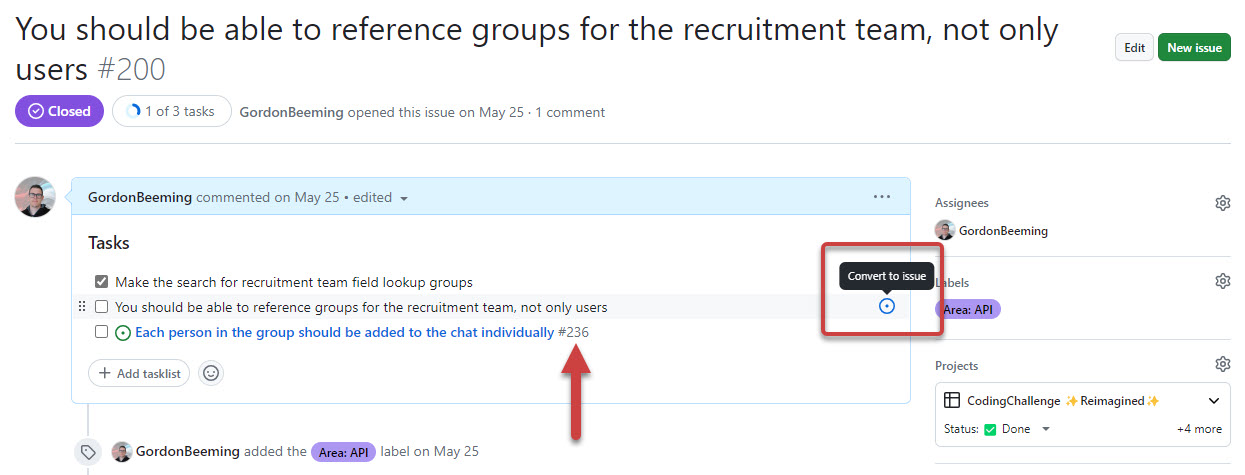Open the Projects settings gear

coord(1222,365)
